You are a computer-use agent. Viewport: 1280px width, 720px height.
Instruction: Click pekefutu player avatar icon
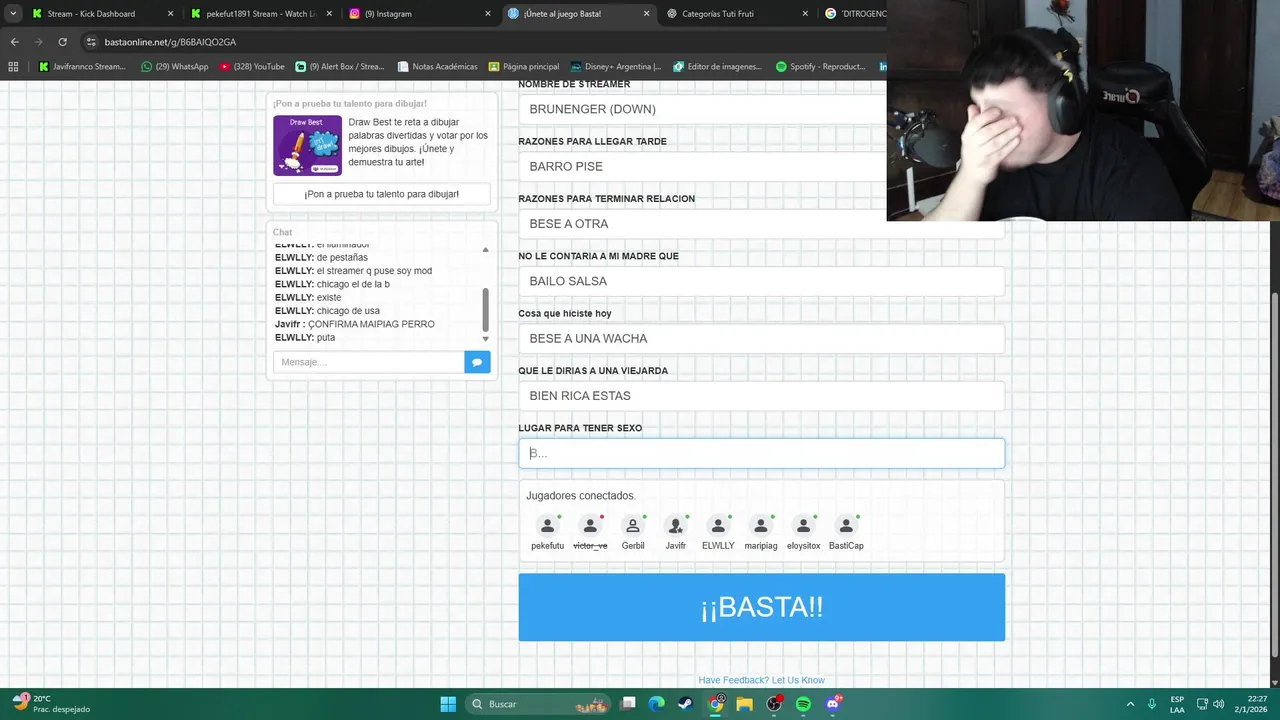tap(547, 526)
